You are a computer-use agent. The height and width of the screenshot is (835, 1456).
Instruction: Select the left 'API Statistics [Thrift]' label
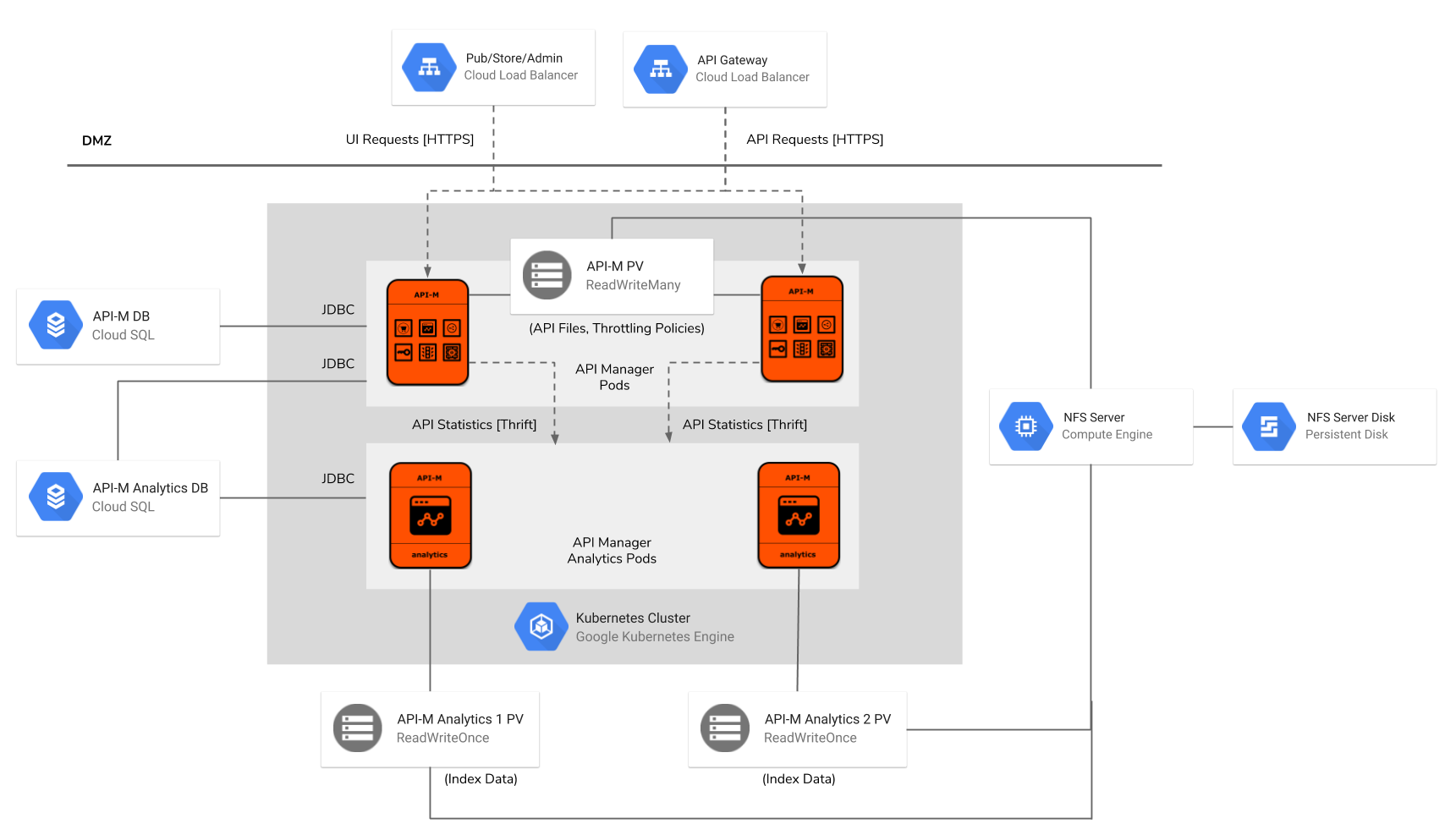475,425
